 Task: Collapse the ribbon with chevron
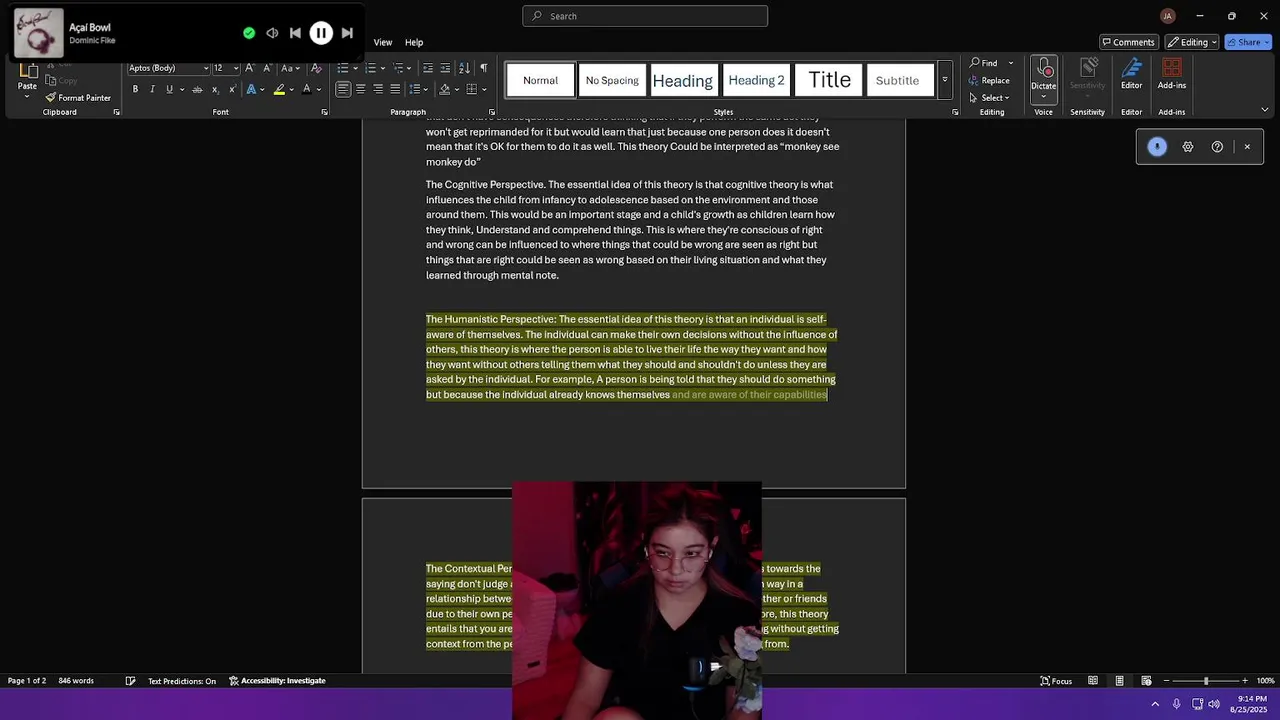1265,110
